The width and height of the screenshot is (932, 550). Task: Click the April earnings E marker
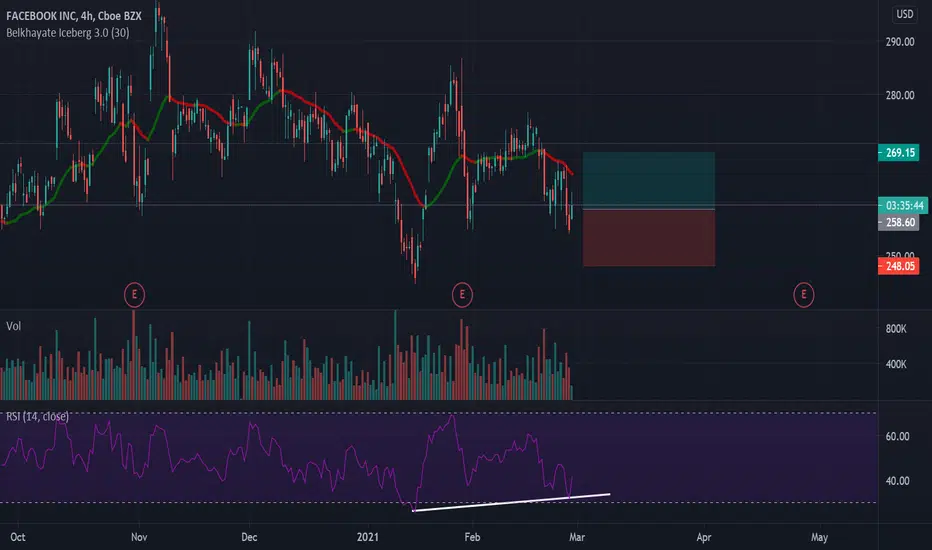pyautogui.click(x=804, y=294)
